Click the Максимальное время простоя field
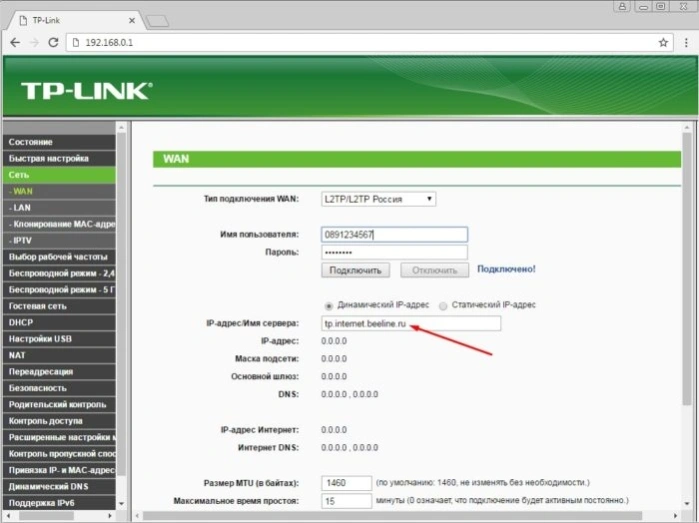The height and width of the screenshot is (523, 699). 346,501
